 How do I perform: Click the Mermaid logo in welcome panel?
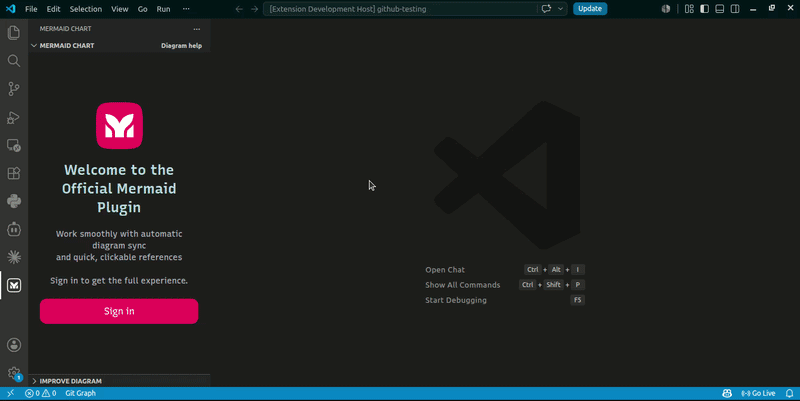tap(119, 126)
